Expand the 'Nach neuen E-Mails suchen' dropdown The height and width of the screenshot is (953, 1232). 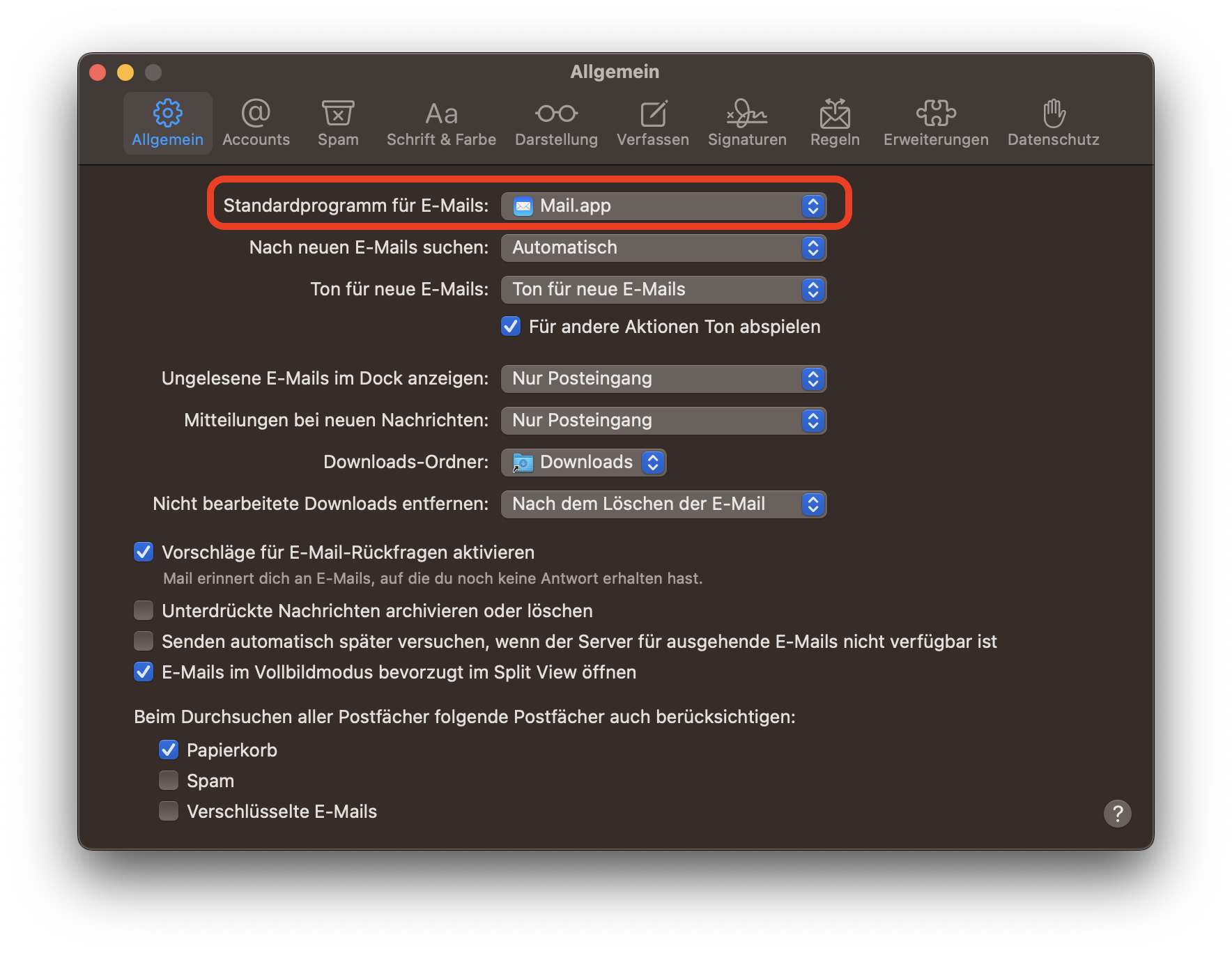click(663, 248)
